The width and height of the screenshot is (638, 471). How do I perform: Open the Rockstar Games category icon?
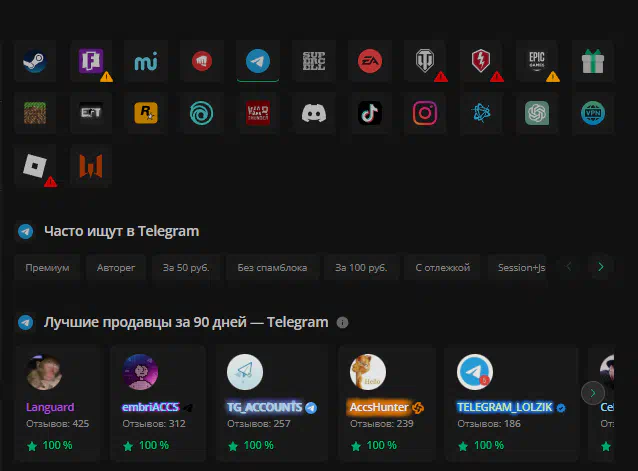click(146, 113)
